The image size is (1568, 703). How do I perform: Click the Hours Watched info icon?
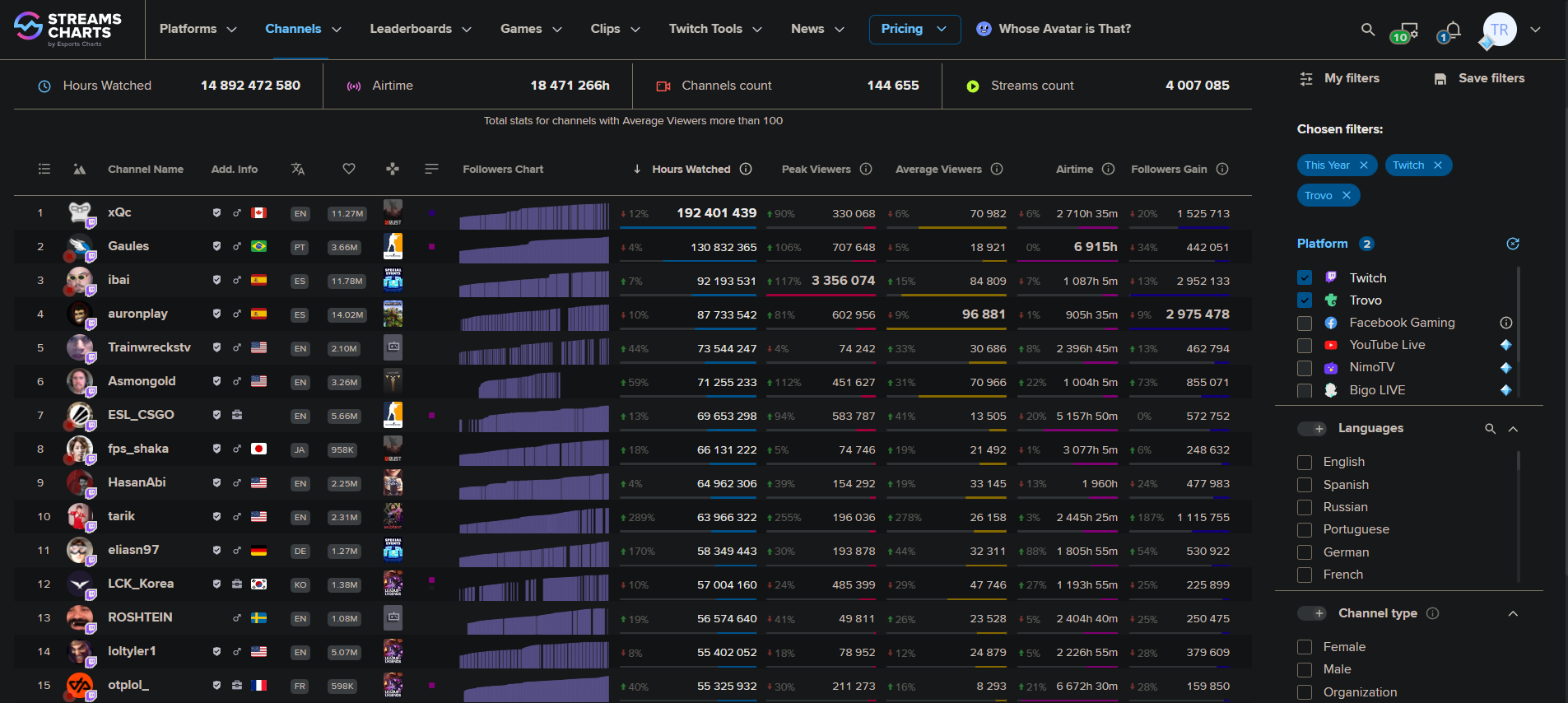pyautogui.click(x=746, y=169)
